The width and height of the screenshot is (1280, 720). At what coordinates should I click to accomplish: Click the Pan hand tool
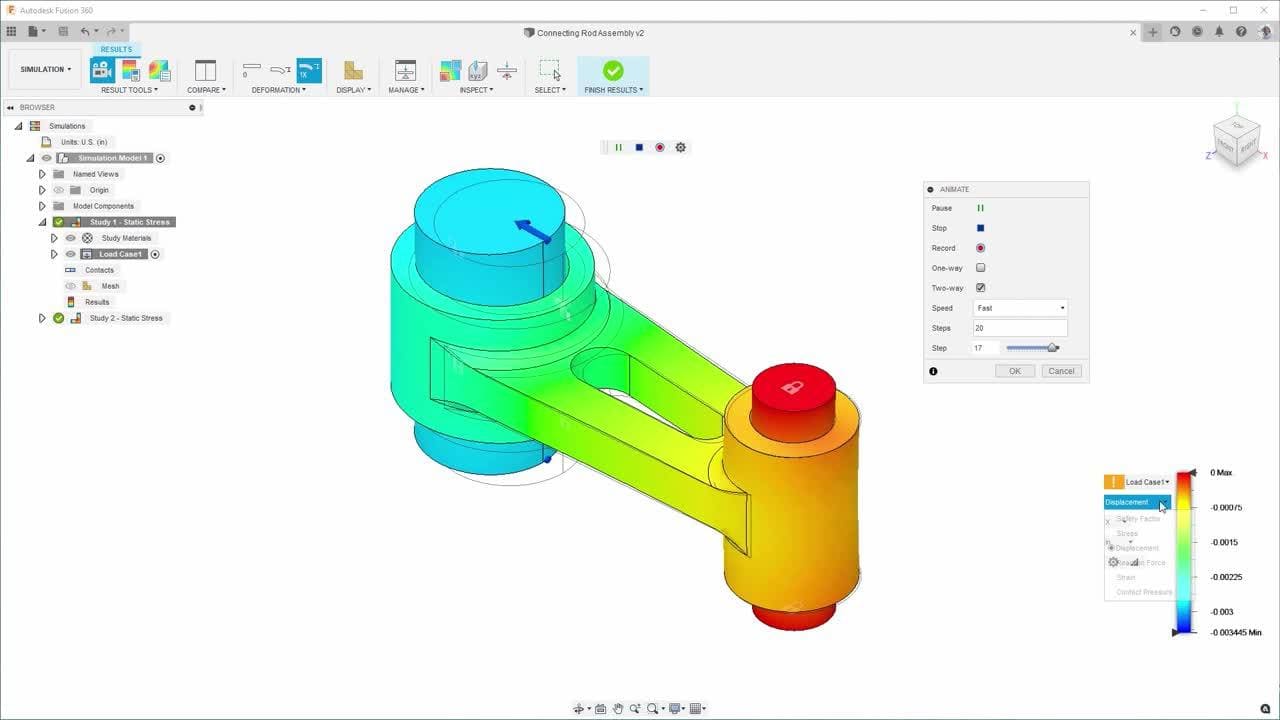(618, 709)
